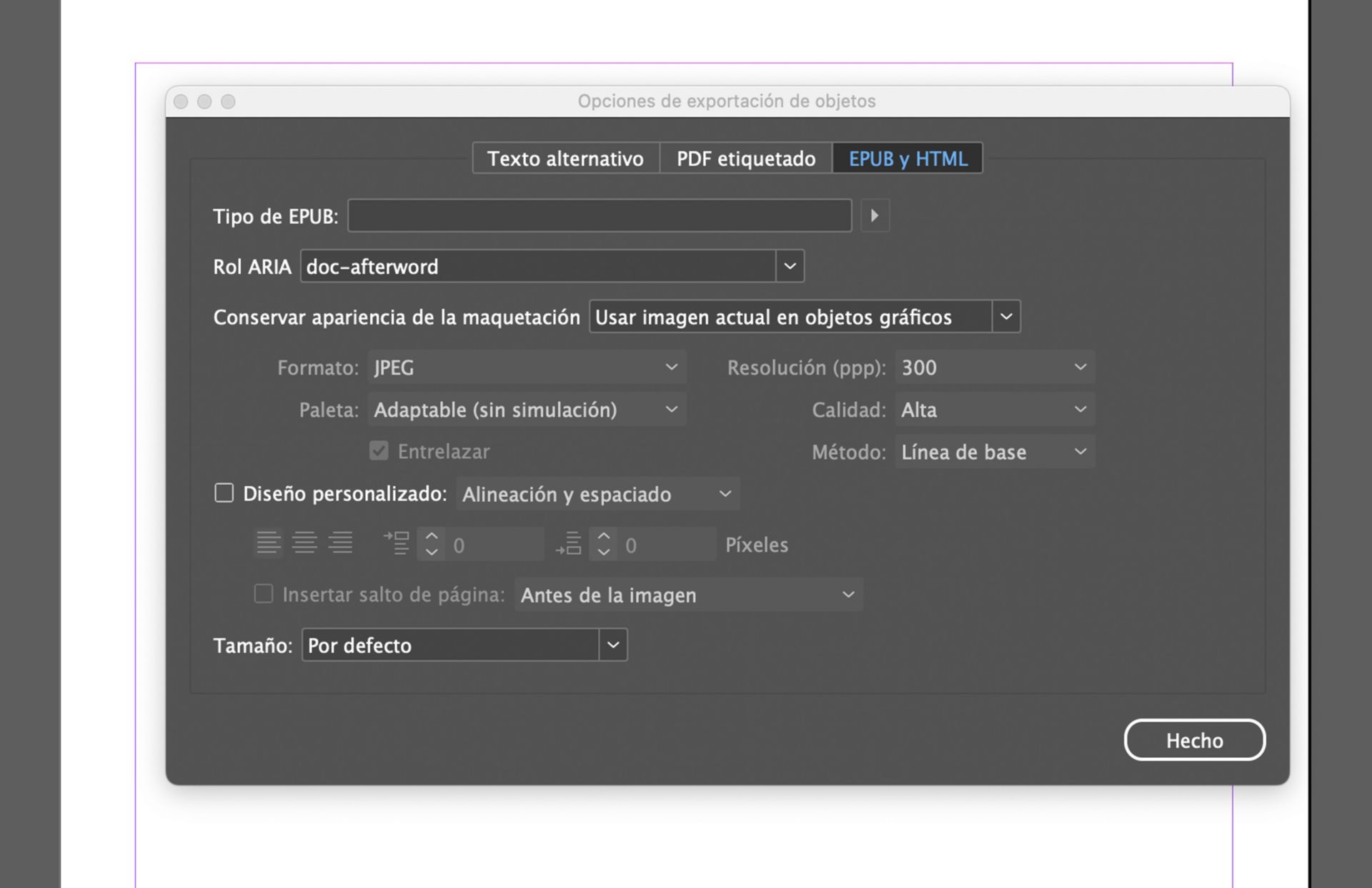Open the Conservar apariencia de la maquetación dropdown
The height and width of the screenshot is (888, 1372).
click(1008, 317)
